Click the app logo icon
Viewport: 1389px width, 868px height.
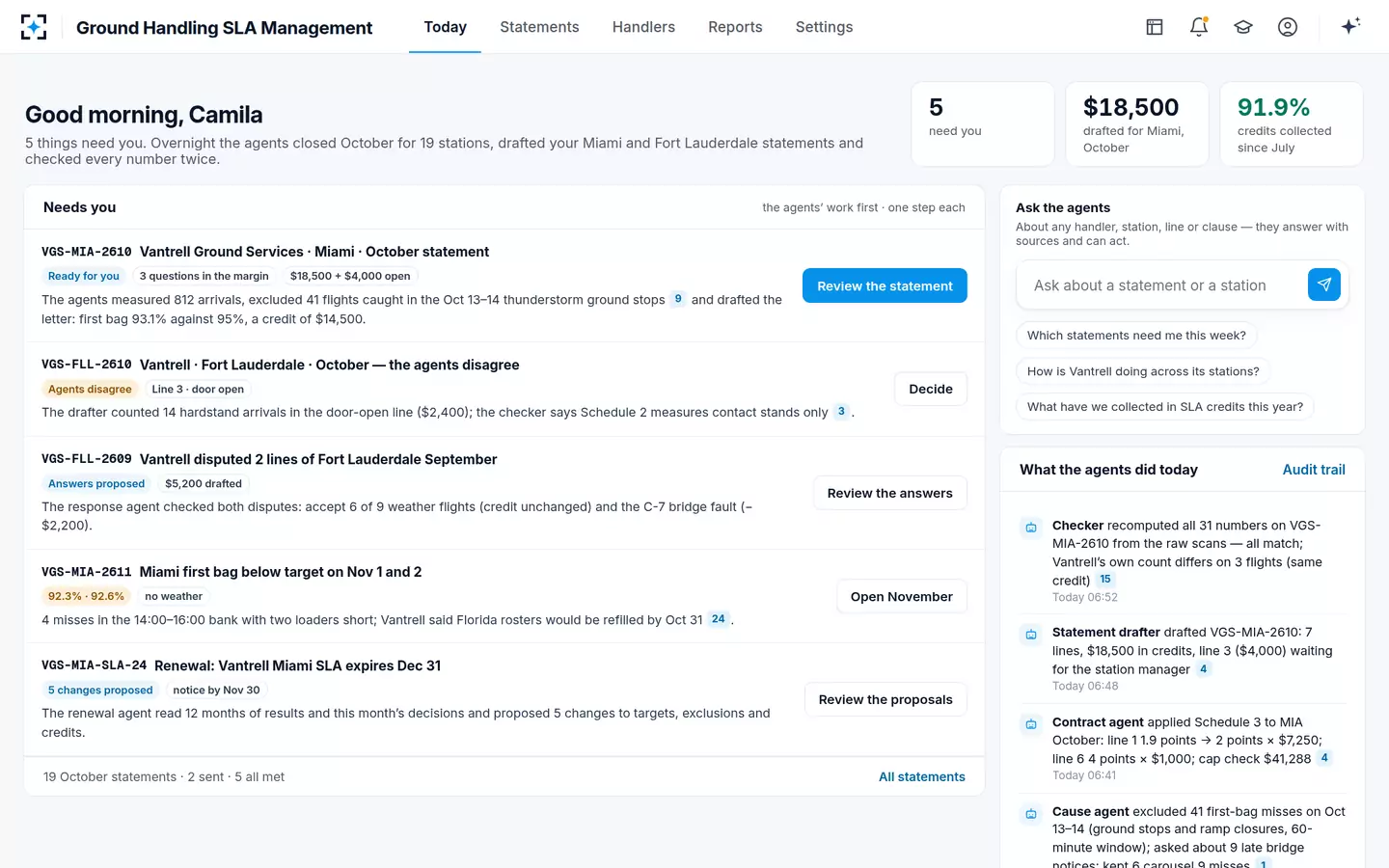pos(34,27)
